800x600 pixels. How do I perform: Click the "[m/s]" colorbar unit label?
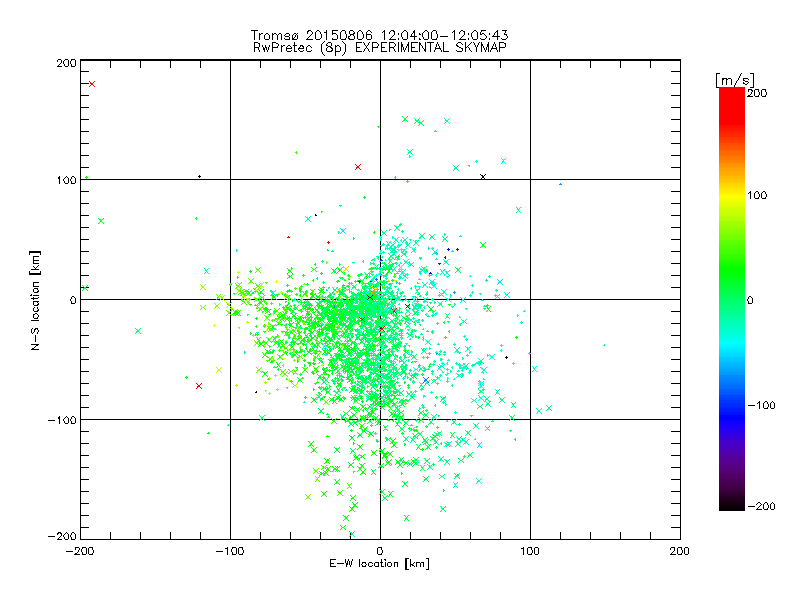click(734, 80)
